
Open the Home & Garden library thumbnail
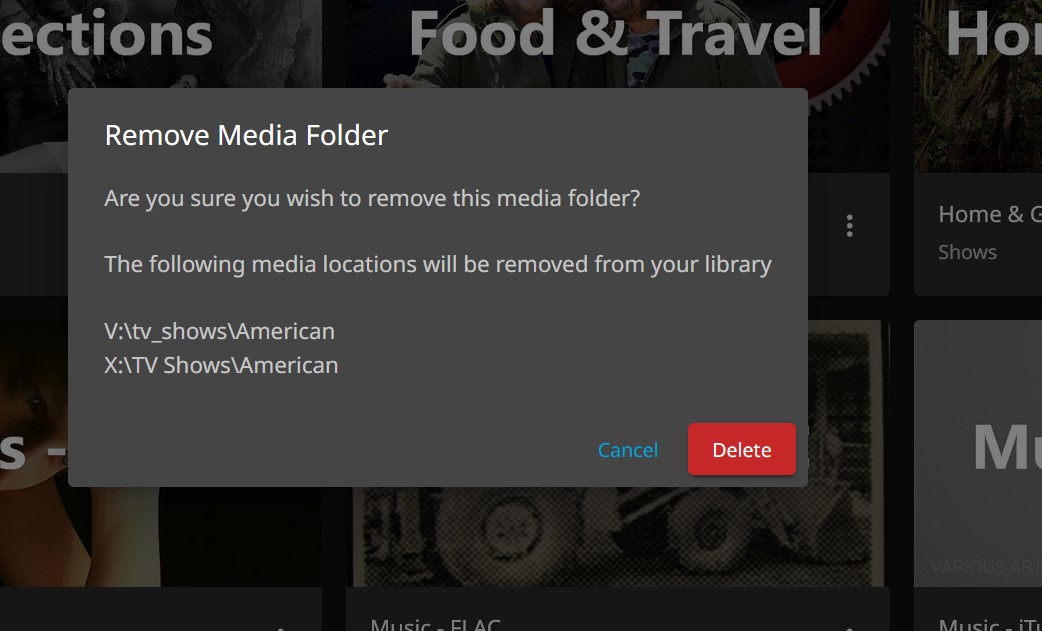978,86
